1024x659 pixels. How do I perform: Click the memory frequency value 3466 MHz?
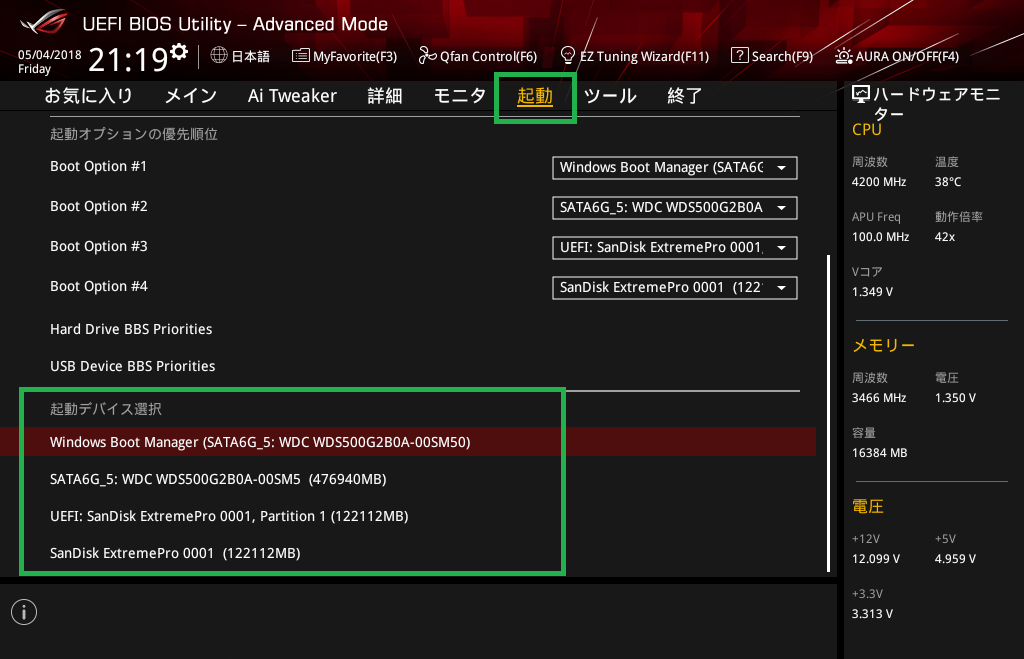coord(879,398)
